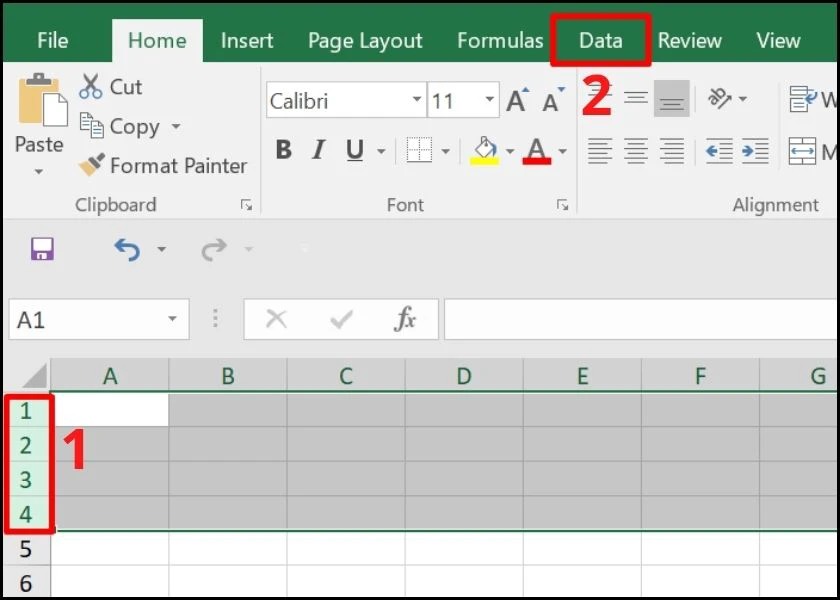Open the underline style dropdown arrow
Viewport: 840px width, 600px height.
(381, 152)
